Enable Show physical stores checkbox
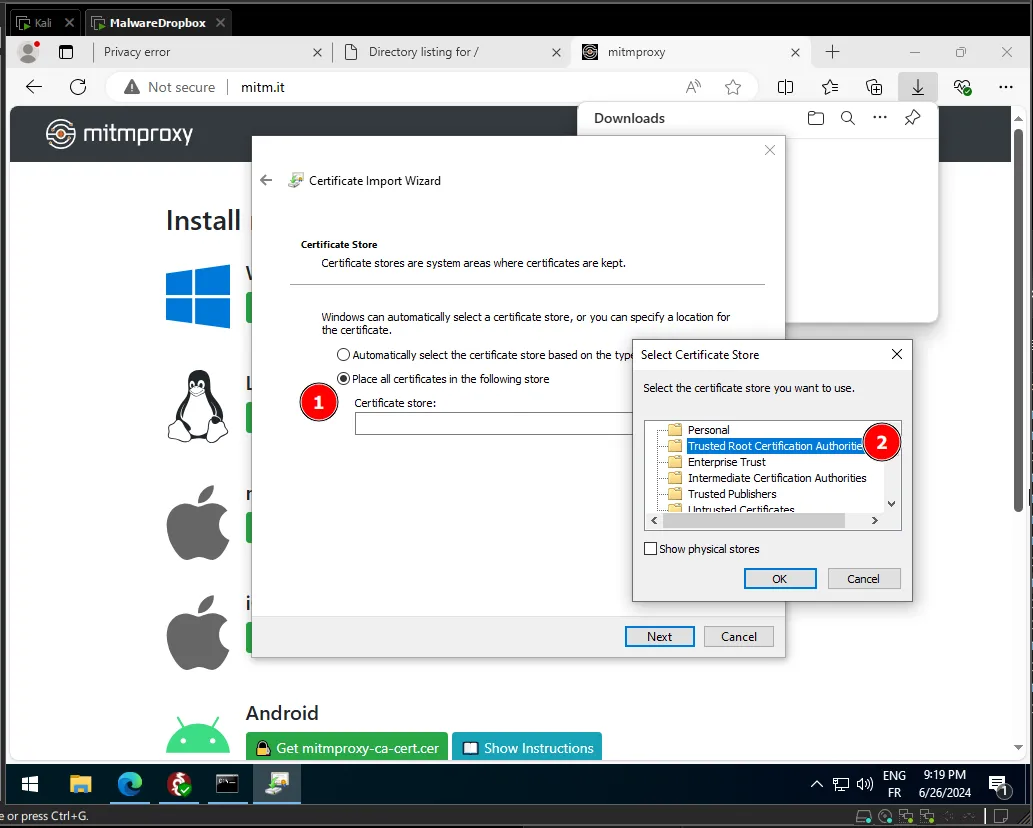1033x828 pixels. pyautogui.click(x=651, y=549)
